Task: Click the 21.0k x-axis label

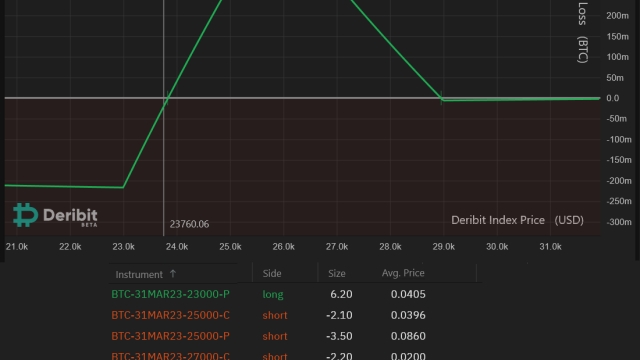Action: pyautogui.click(x=17, y=247)
